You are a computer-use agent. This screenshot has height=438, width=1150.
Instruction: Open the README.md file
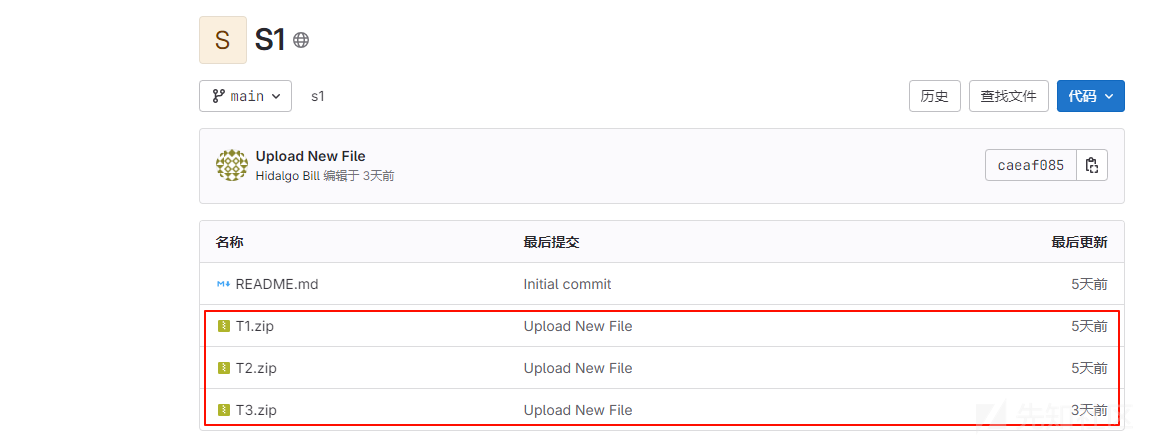coord(277,284)
